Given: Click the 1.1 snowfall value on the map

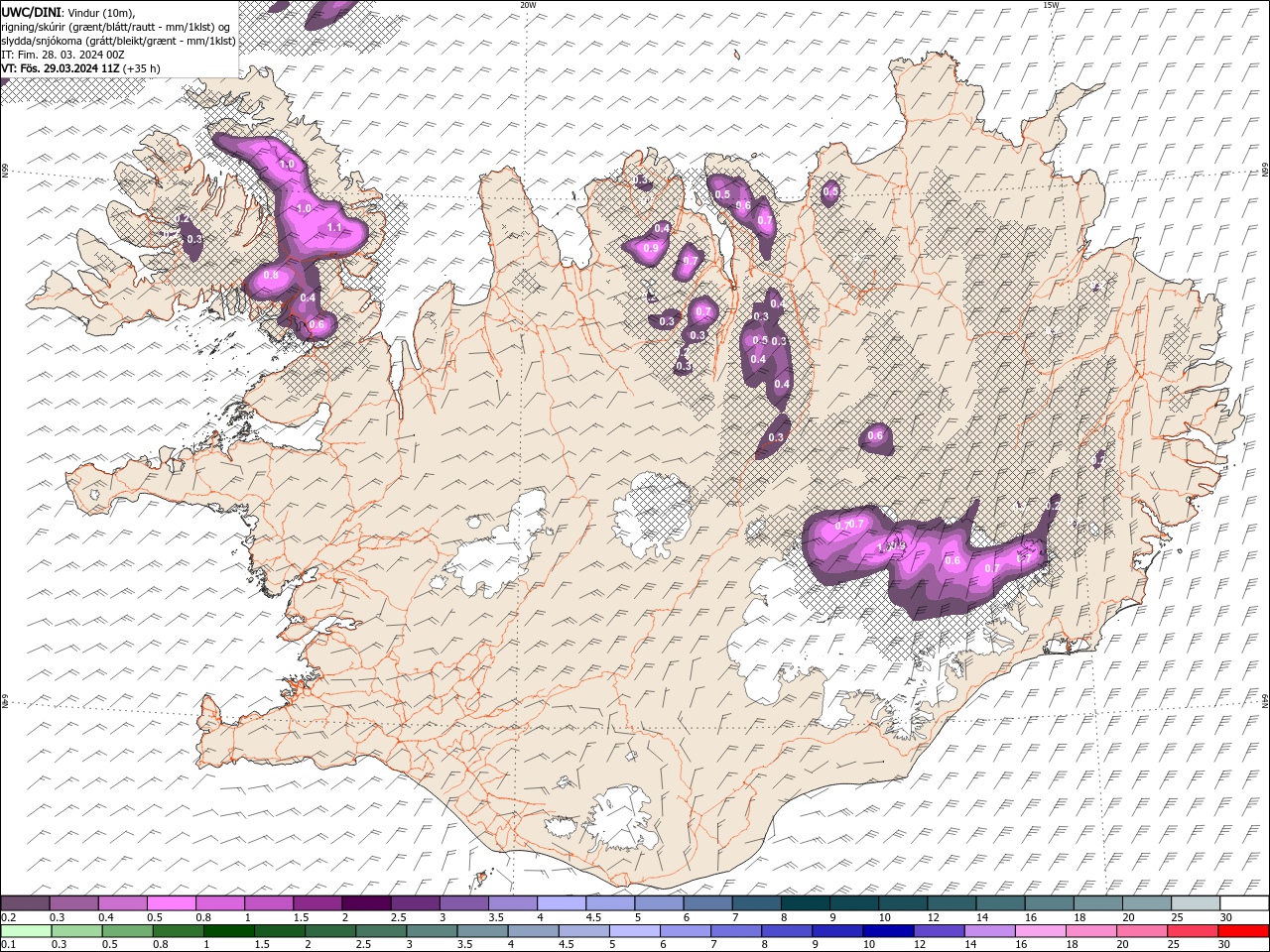Looking at the screenshot, I should [334, 227].
